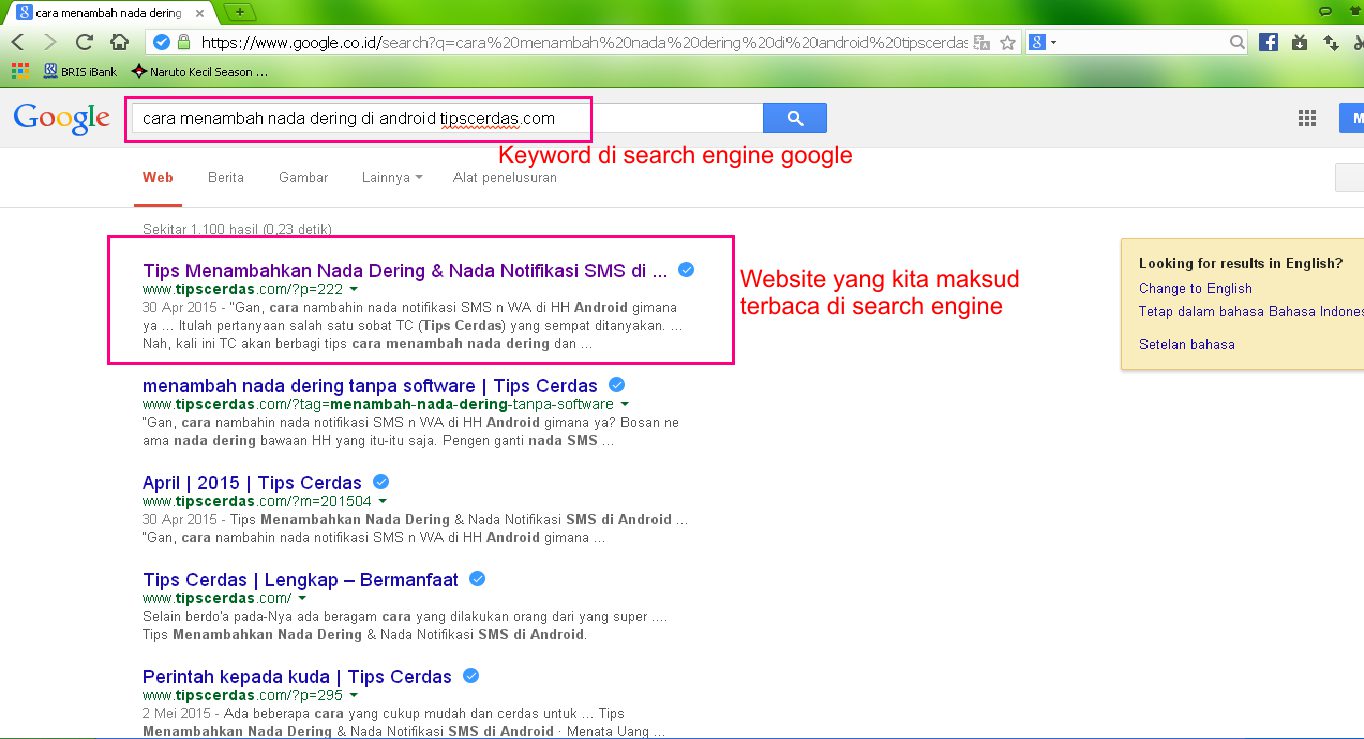
Task: Click the magnifier in the toolbar search box
Action: [x=1238, y=42]
